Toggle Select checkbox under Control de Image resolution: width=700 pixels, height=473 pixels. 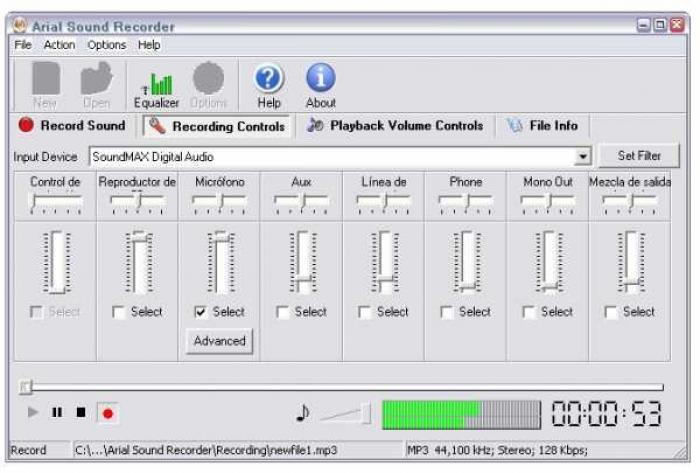click(x=36, y=312)
